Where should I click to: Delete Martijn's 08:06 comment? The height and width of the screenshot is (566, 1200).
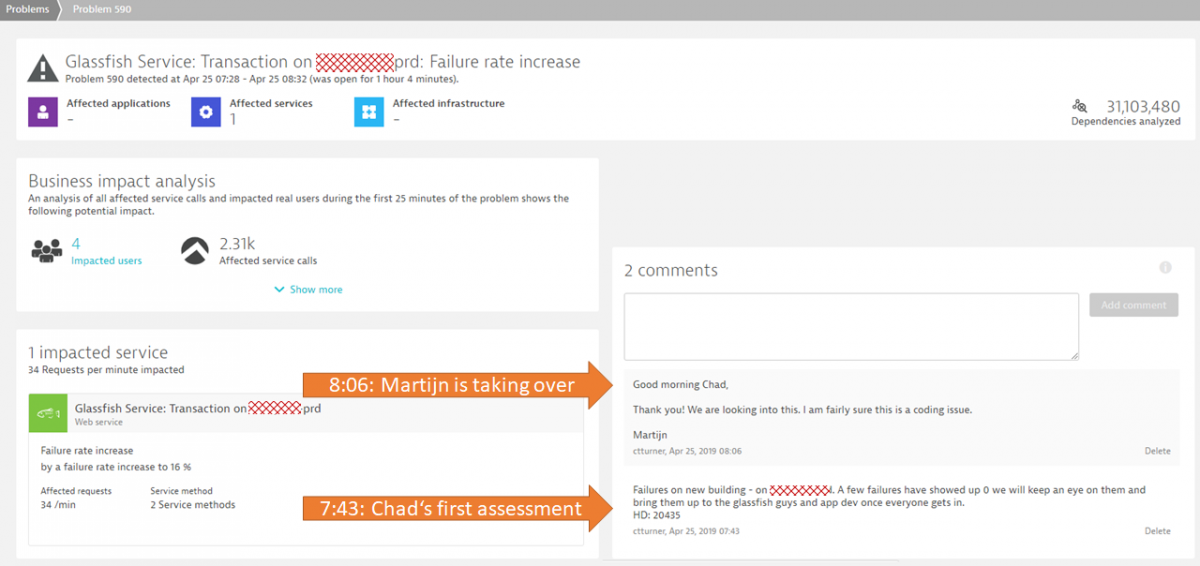click(1157, 451)
